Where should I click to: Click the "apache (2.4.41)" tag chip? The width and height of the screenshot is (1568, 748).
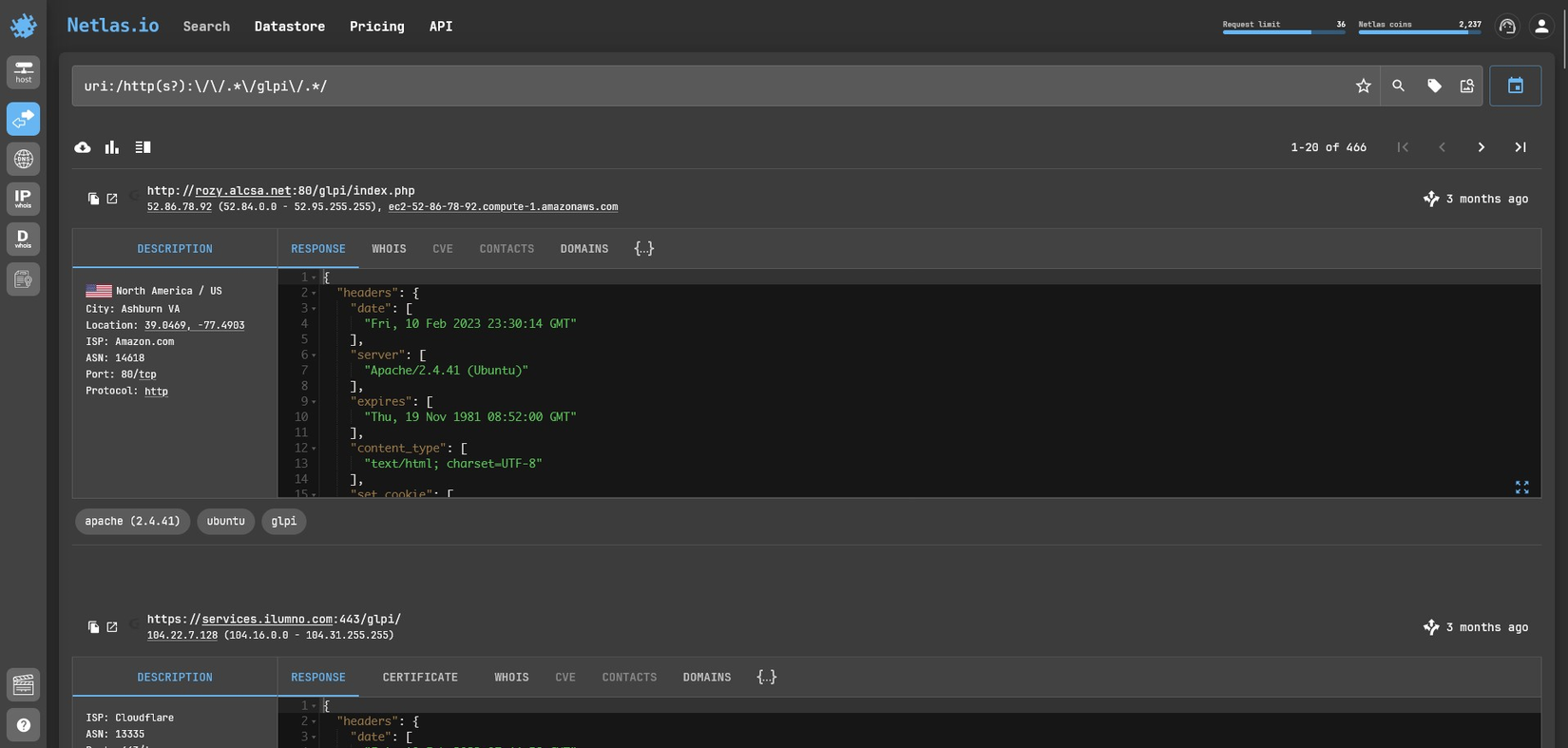coord(132,522)
